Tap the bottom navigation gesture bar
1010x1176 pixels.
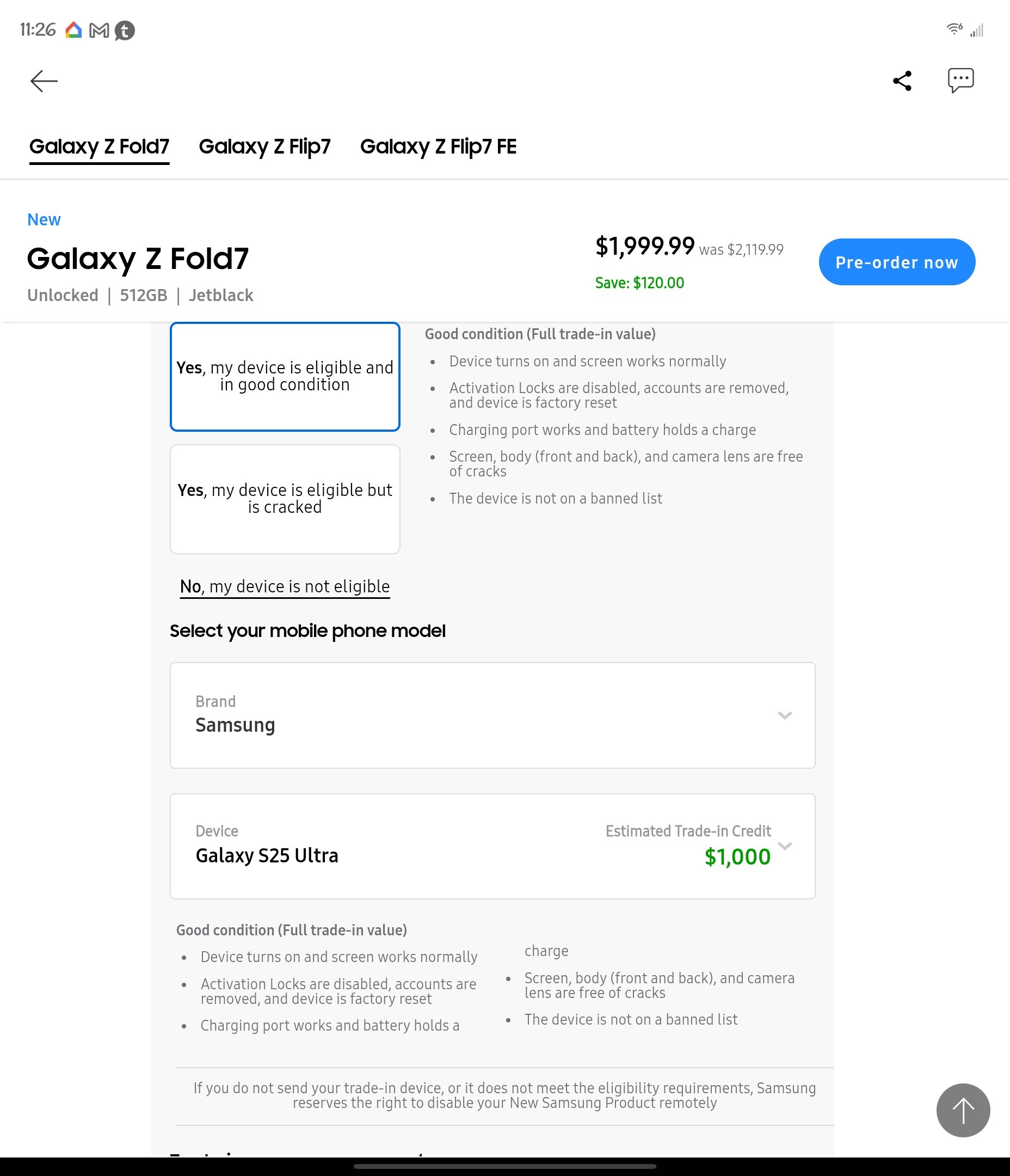click(504, 1166)
